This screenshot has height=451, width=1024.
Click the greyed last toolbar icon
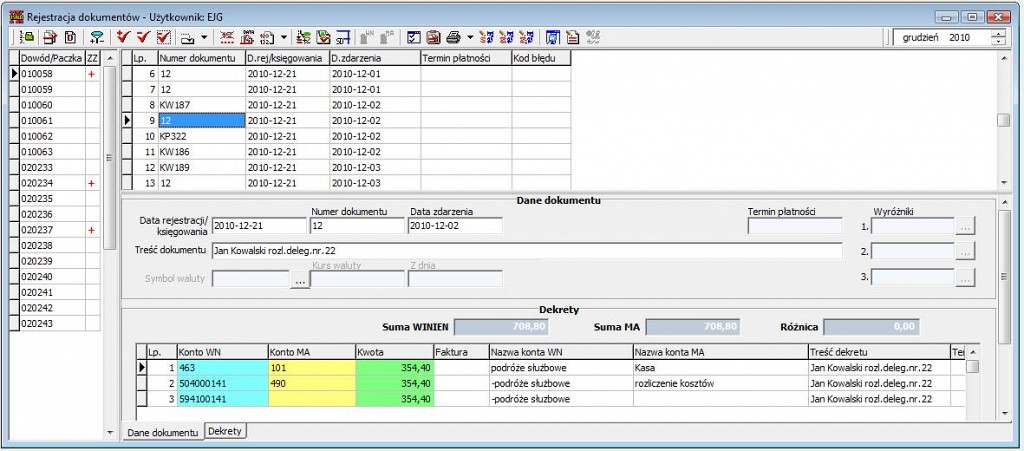point(593,37)
